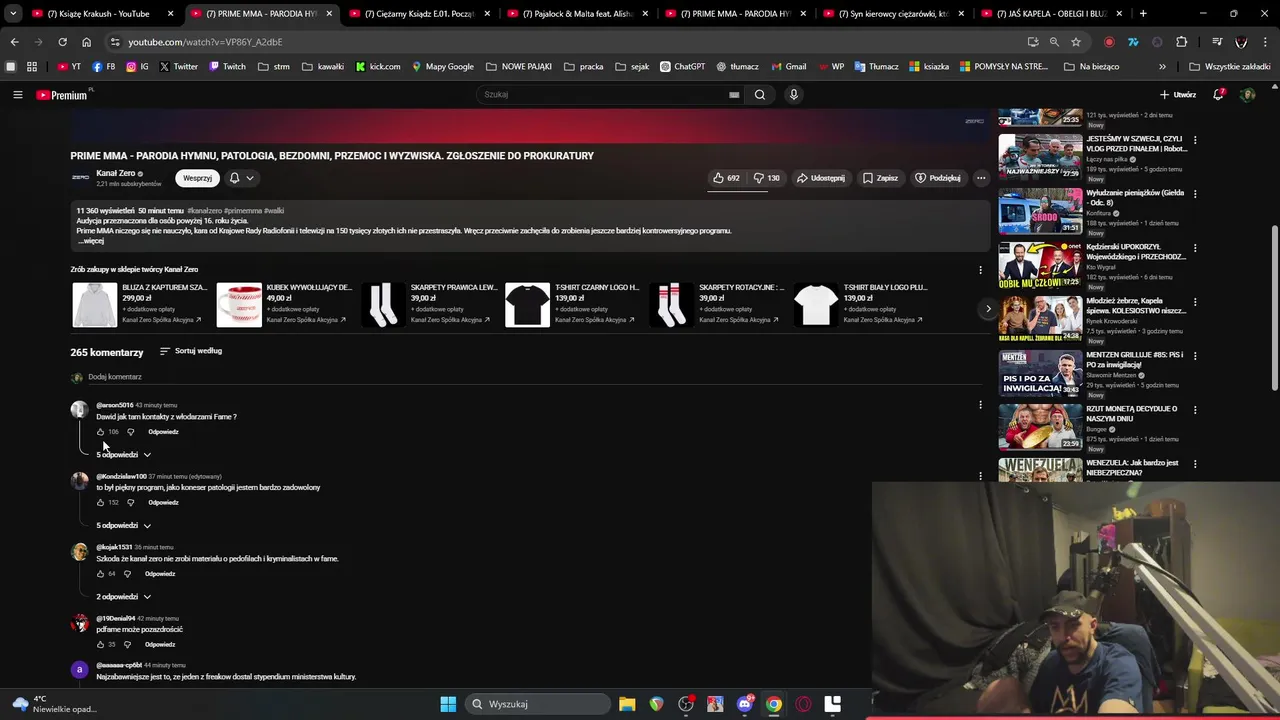
Task: Click the Wesprzyj button
Action: click(x=197, y=178)
